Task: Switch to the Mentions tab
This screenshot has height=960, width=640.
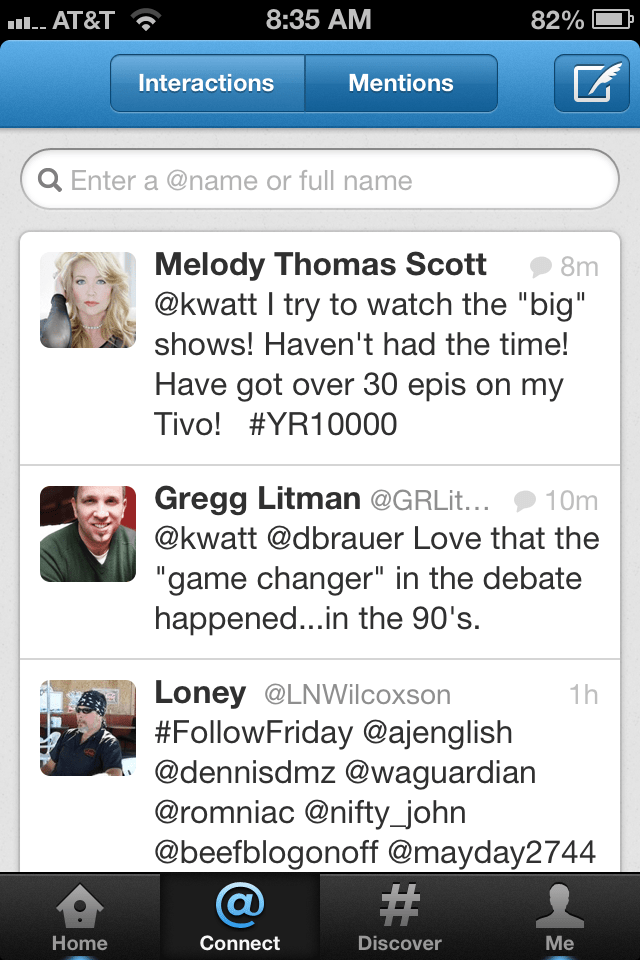Action: point(399,84)
